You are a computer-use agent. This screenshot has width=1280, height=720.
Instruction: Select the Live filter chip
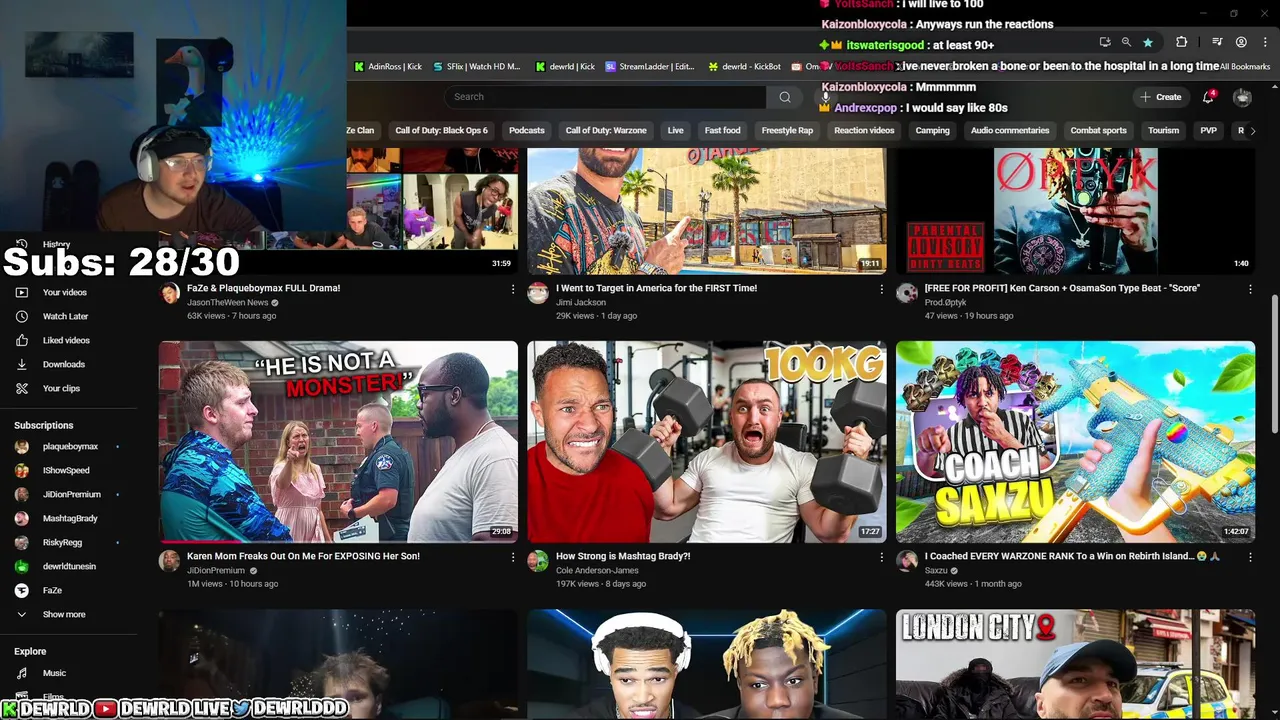[x=676, y=131]
